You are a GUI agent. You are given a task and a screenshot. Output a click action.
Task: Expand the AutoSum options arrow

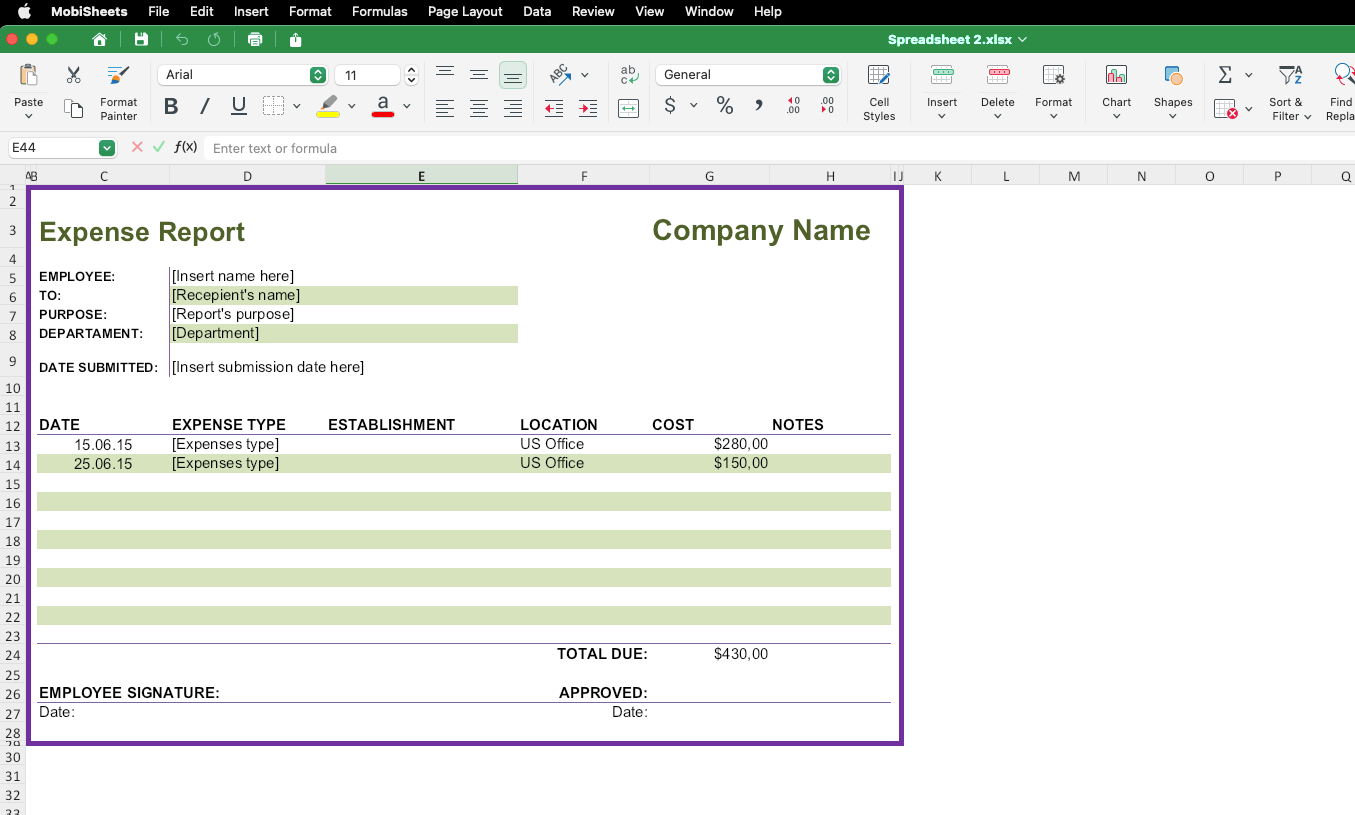(1248, 75)
